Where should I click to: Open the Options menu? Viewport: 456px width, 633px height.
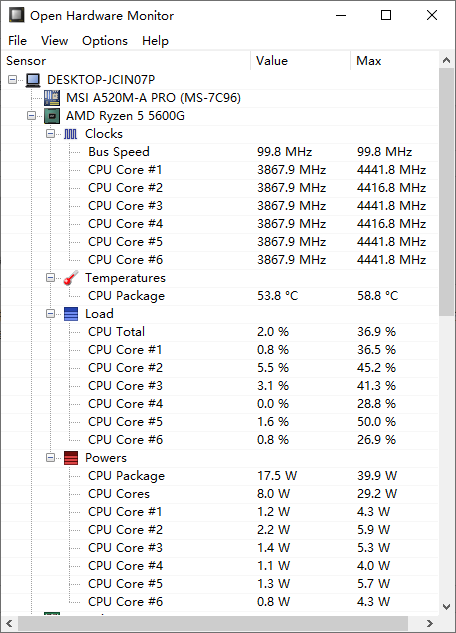tap(105, 41)
